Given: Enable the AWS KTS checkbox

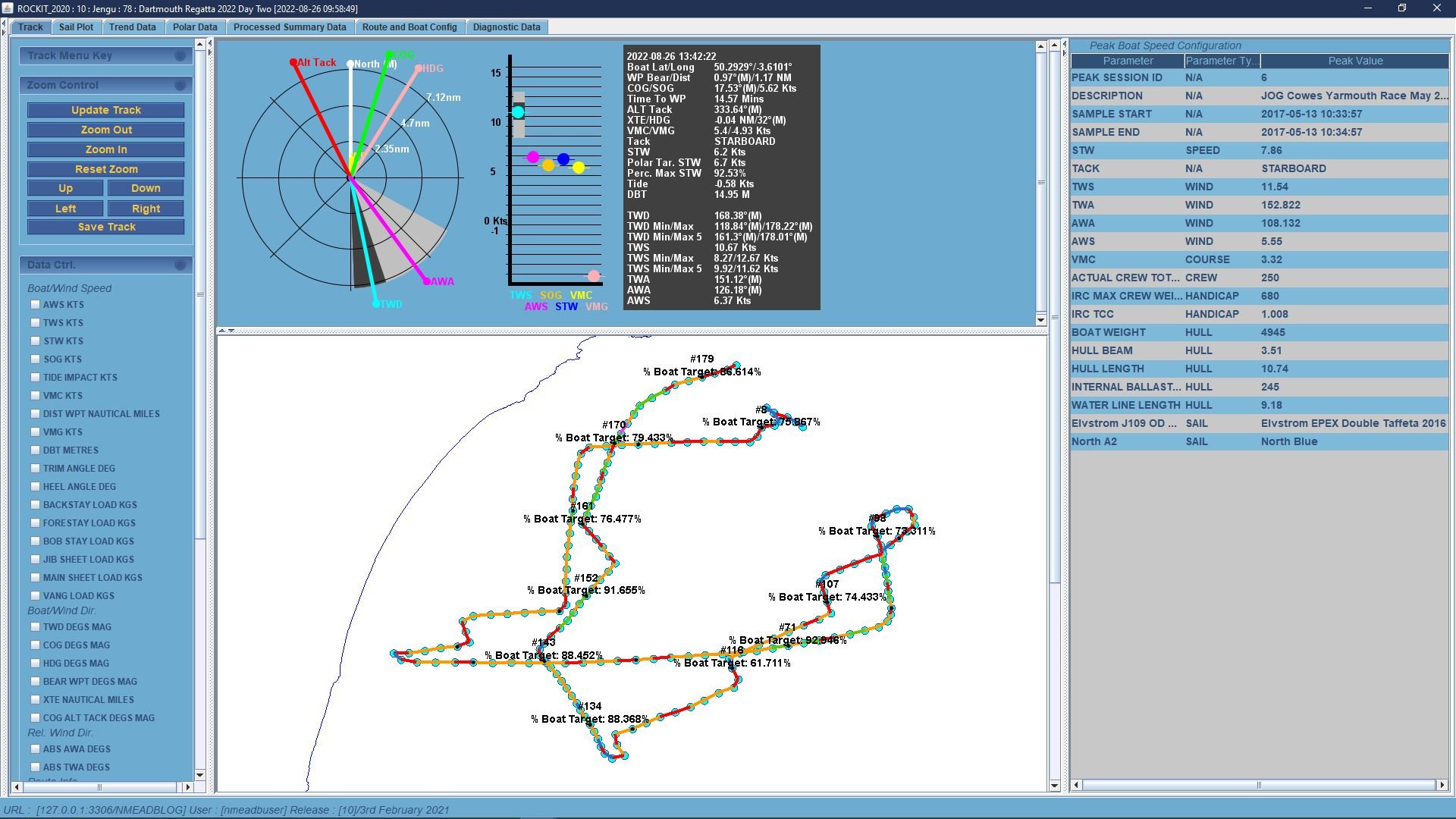Looking at the screenshot, I should (x=35, y=305).
